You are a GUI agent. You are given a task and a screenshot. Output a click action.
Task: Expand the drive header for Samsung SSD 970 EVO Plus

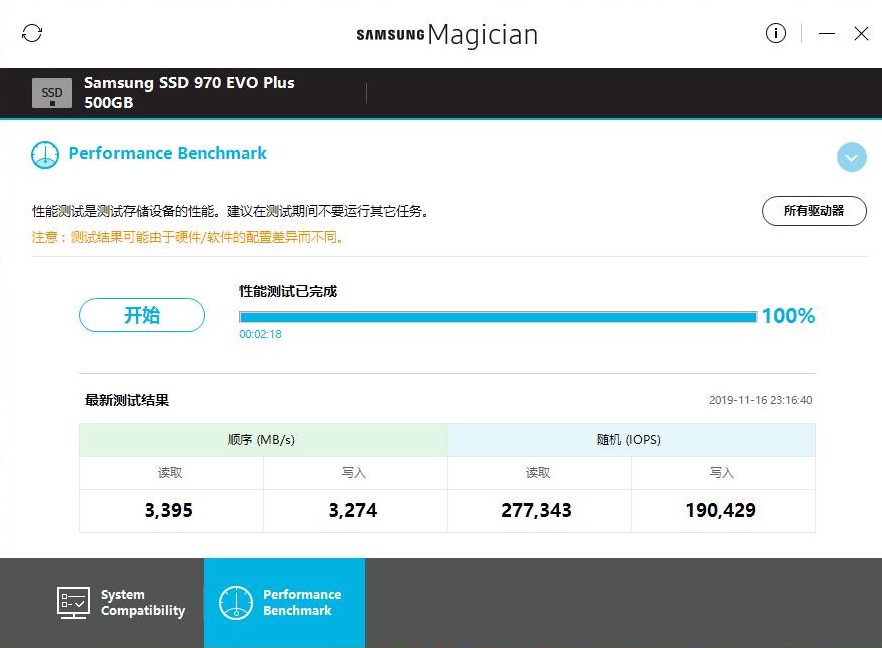190,92
